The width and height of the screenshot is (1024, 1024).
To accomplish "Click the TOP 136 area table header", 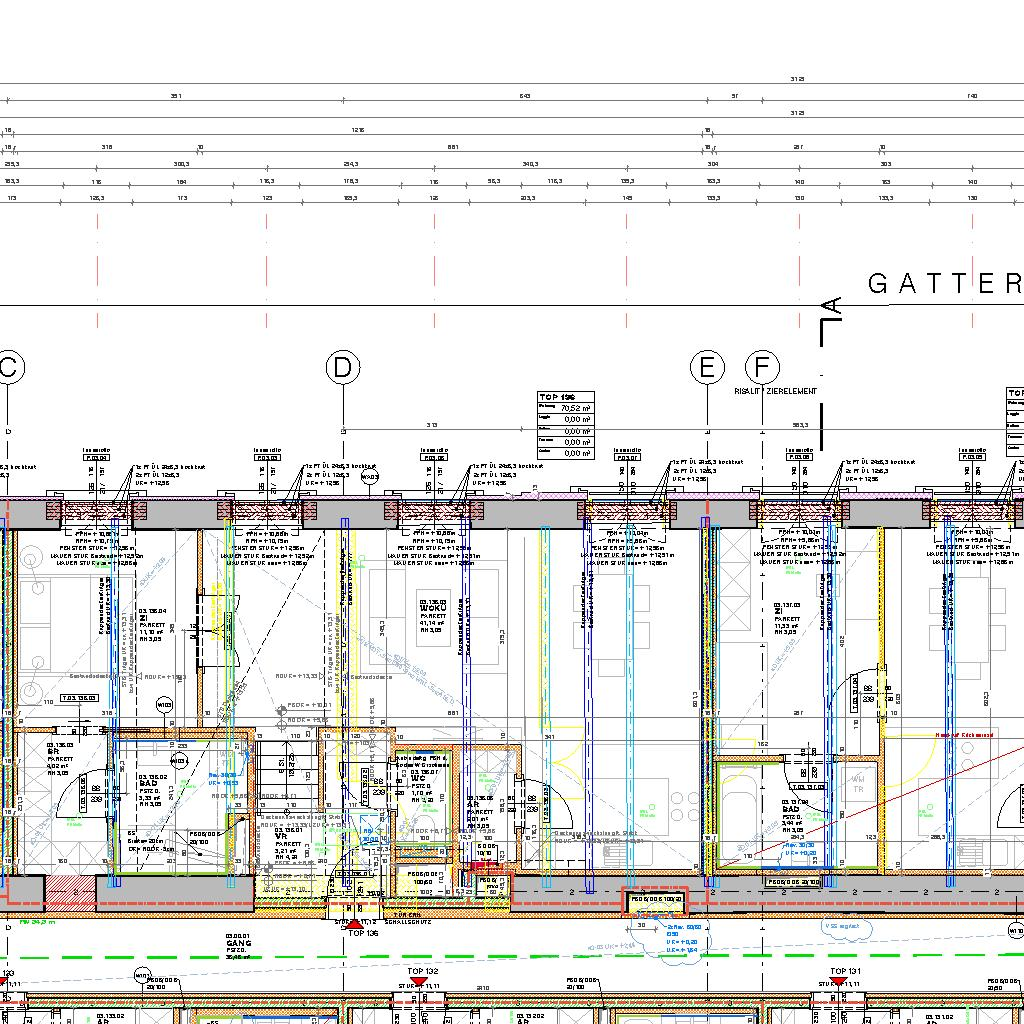I will point(566,397).
